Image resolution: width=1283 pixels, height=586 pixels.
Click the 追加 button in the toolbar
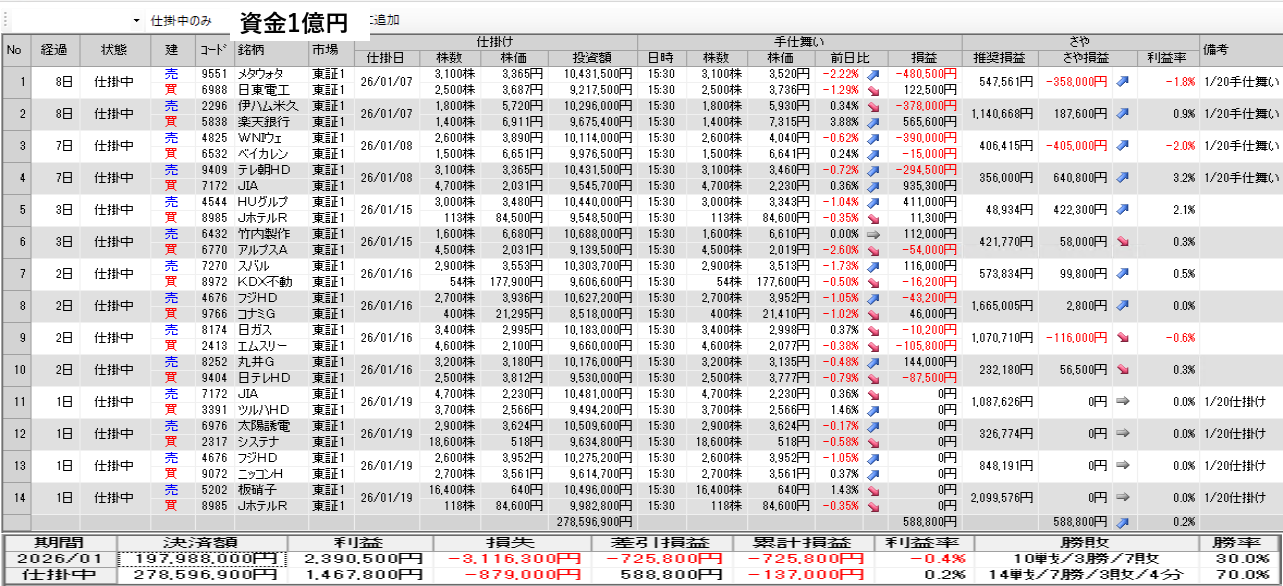coord(384,20)
